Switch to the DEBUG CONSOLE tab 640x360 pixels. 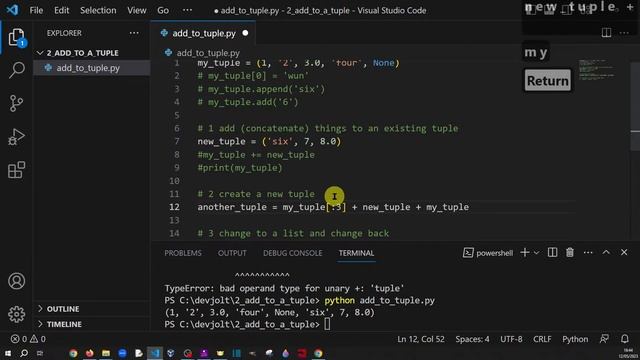(292, 253)
